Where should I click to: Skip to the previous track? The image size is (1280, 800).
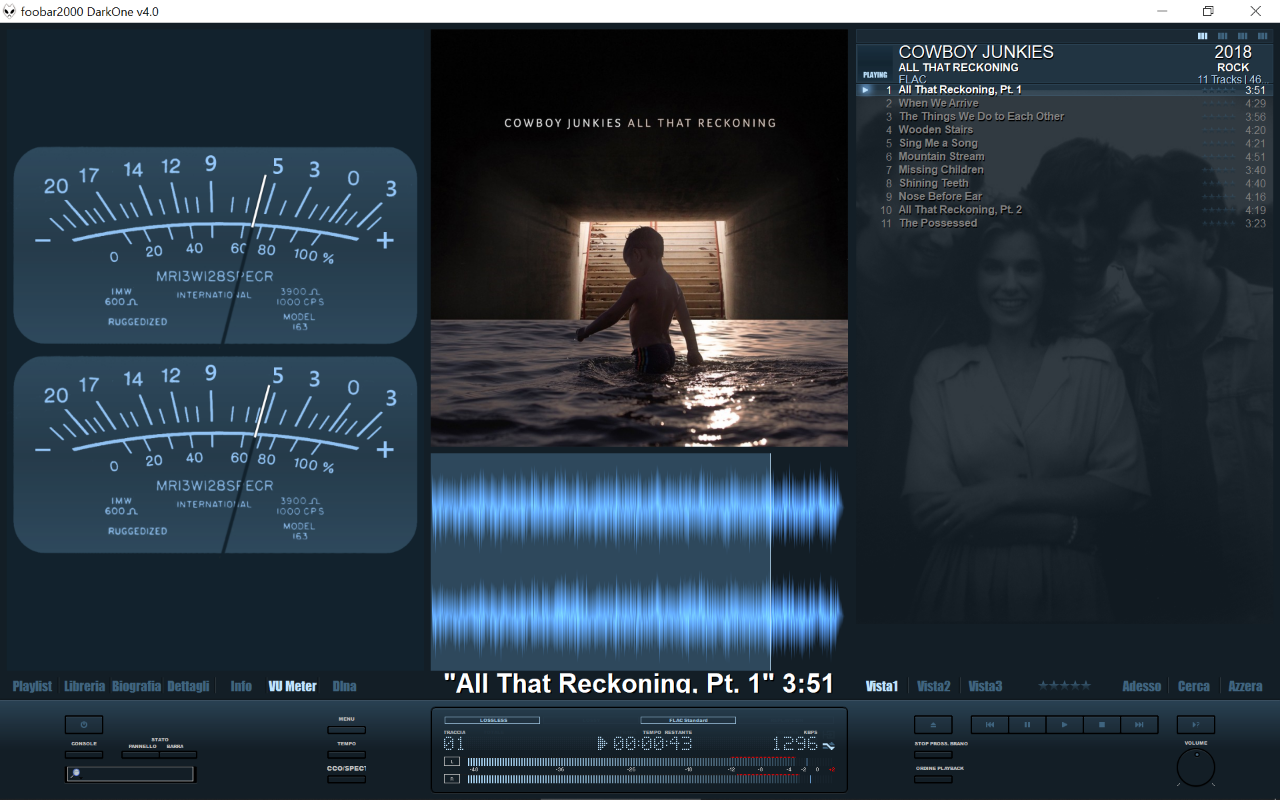point(990,725)
